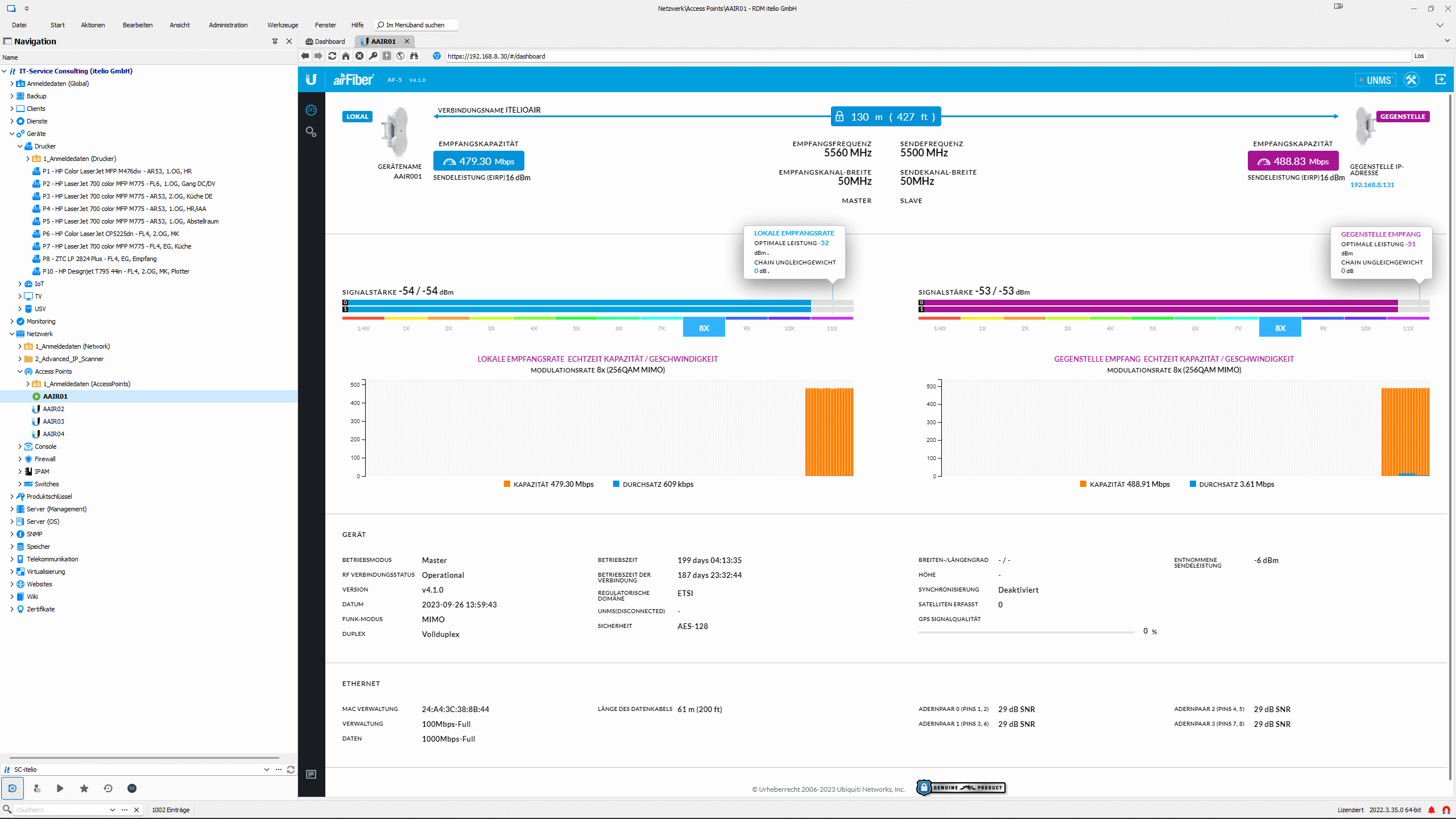Open airFiber settings gears in sidebar
The width and height of the screenshot is (1456, 819).
pyautogui.click(x=311, y=132)
